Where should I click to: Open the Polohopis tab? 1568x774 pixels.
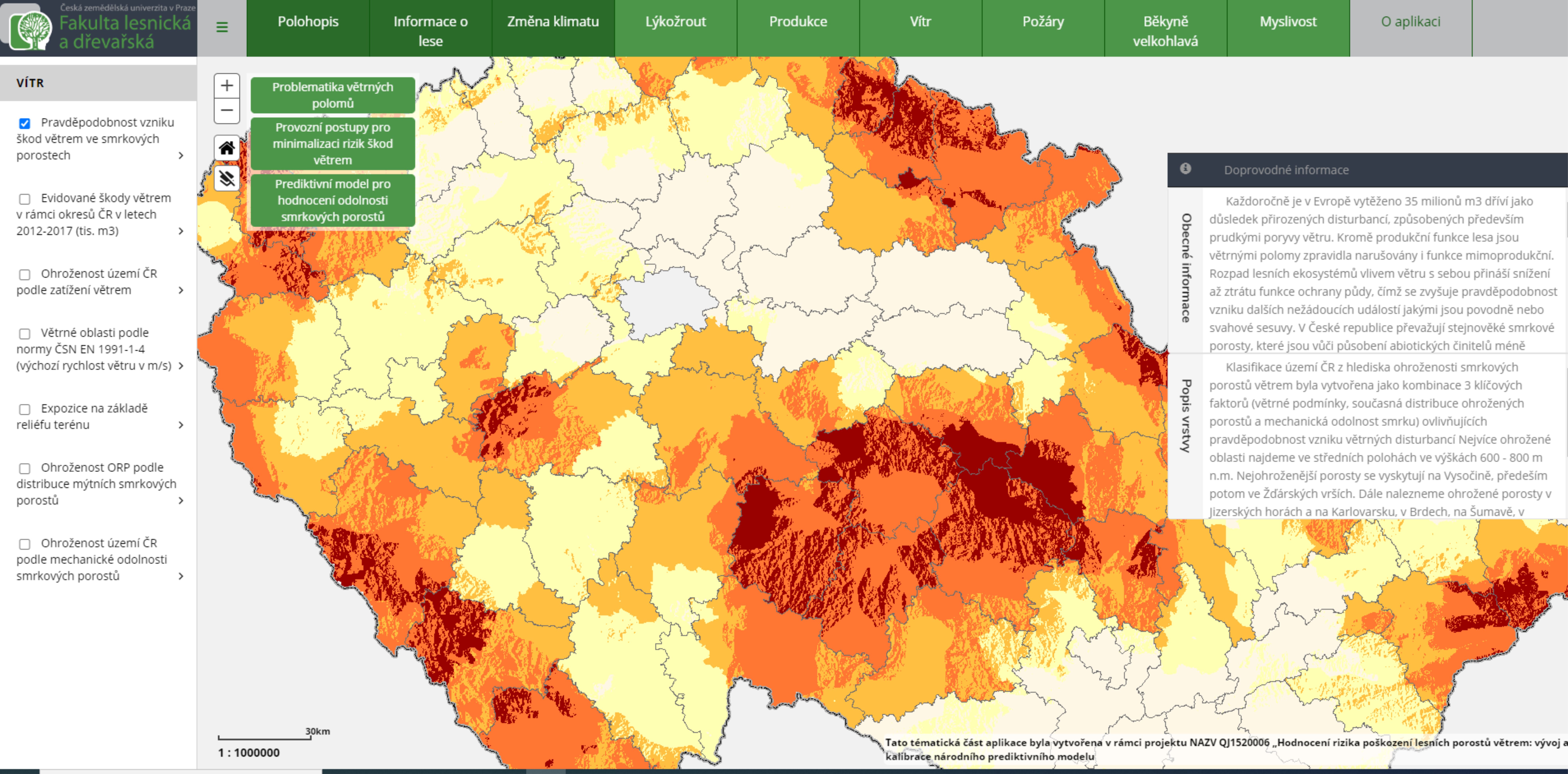[308, 28]
